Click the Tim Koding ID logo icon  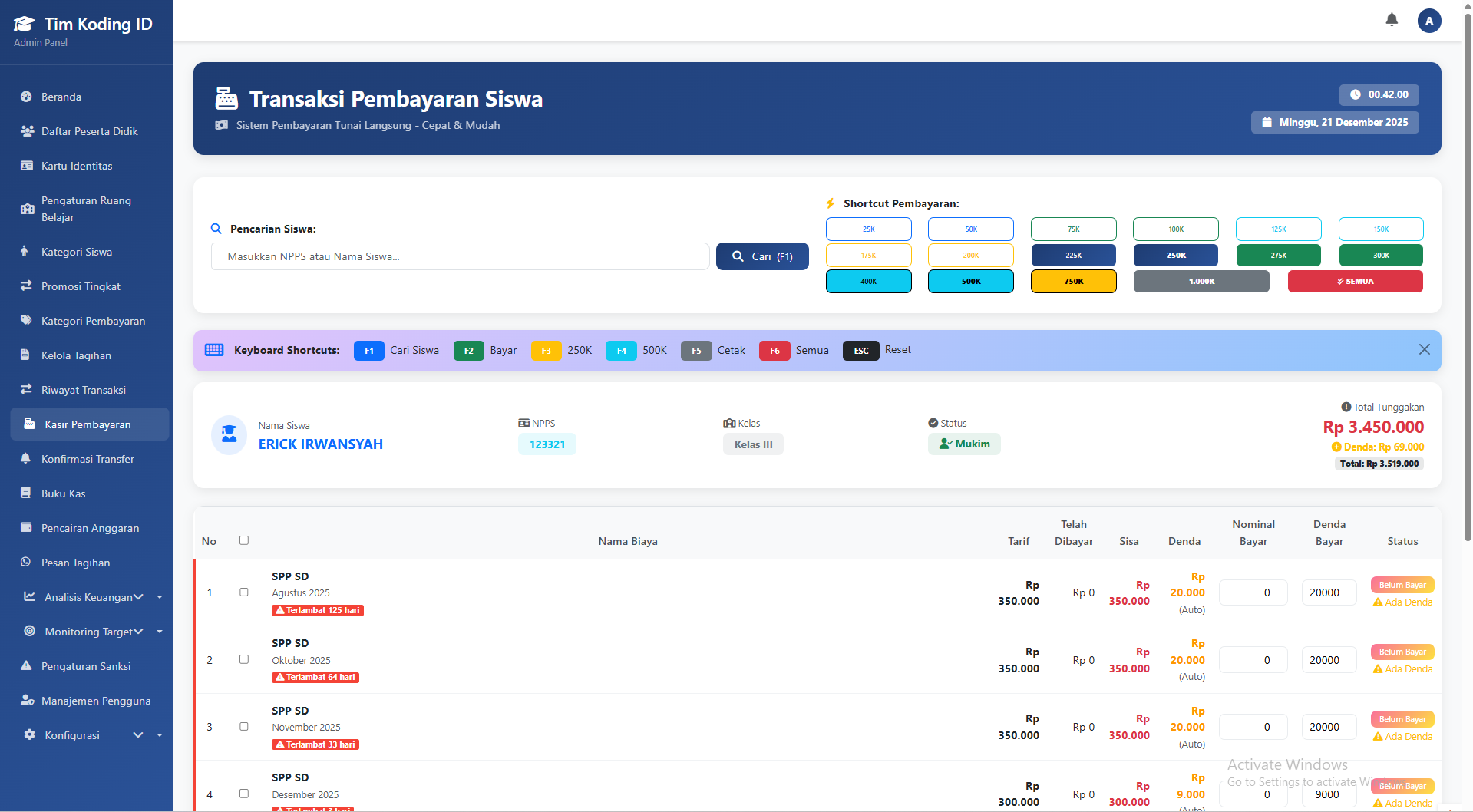24,23
